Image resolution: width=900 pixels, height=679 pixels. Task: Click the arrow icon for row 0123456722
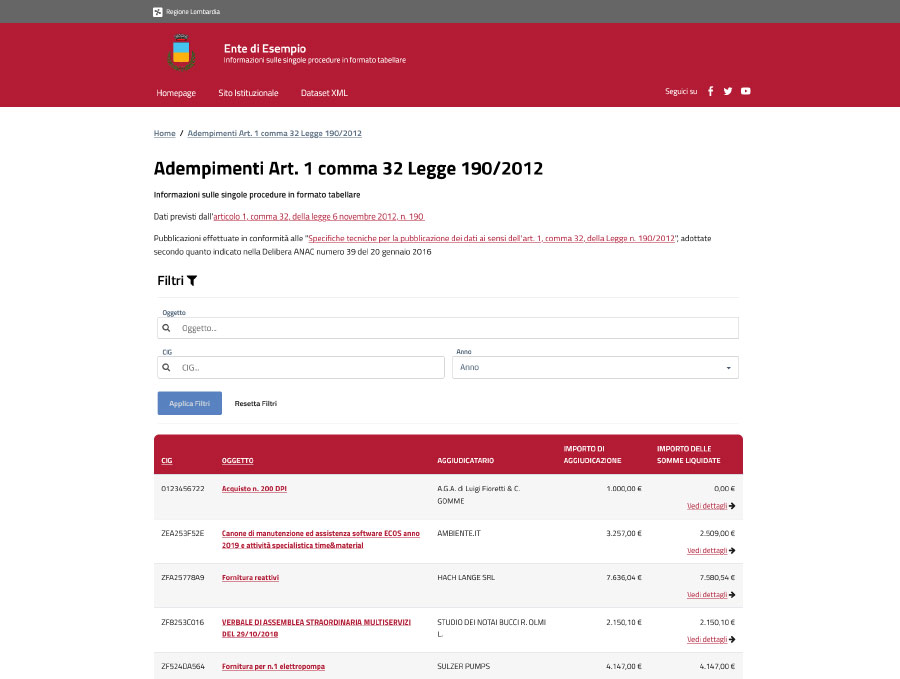732,506
